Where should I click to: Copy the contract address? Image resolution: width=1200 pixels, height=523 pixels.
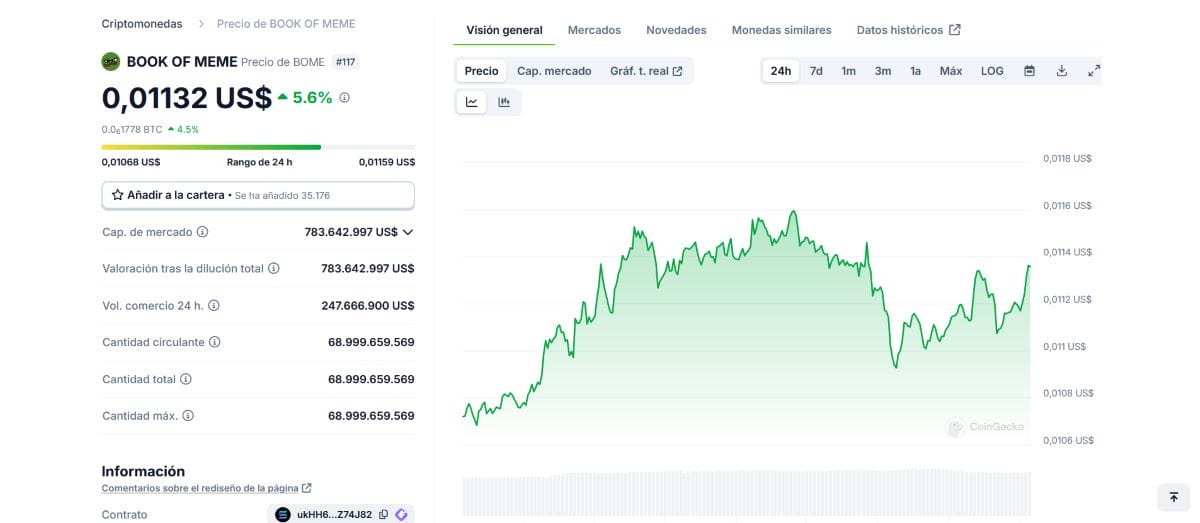tap(384, 515)
